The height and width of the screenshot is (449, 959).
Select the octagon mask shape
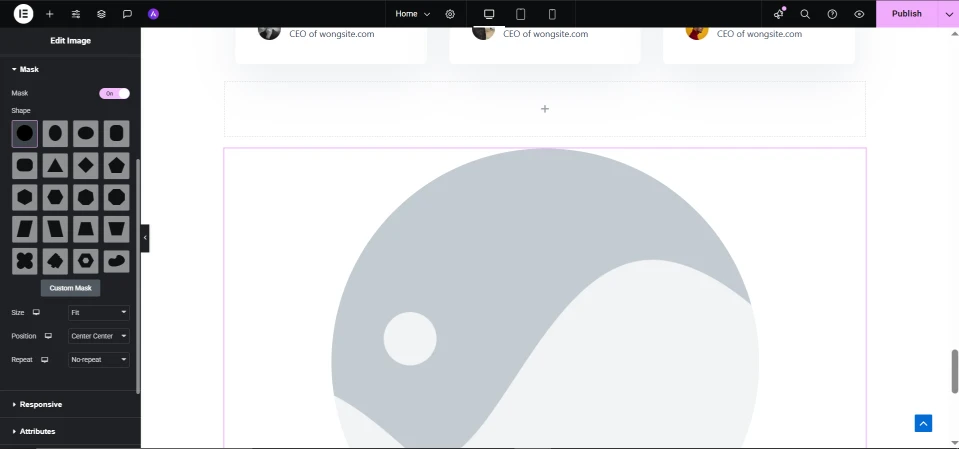116,197
